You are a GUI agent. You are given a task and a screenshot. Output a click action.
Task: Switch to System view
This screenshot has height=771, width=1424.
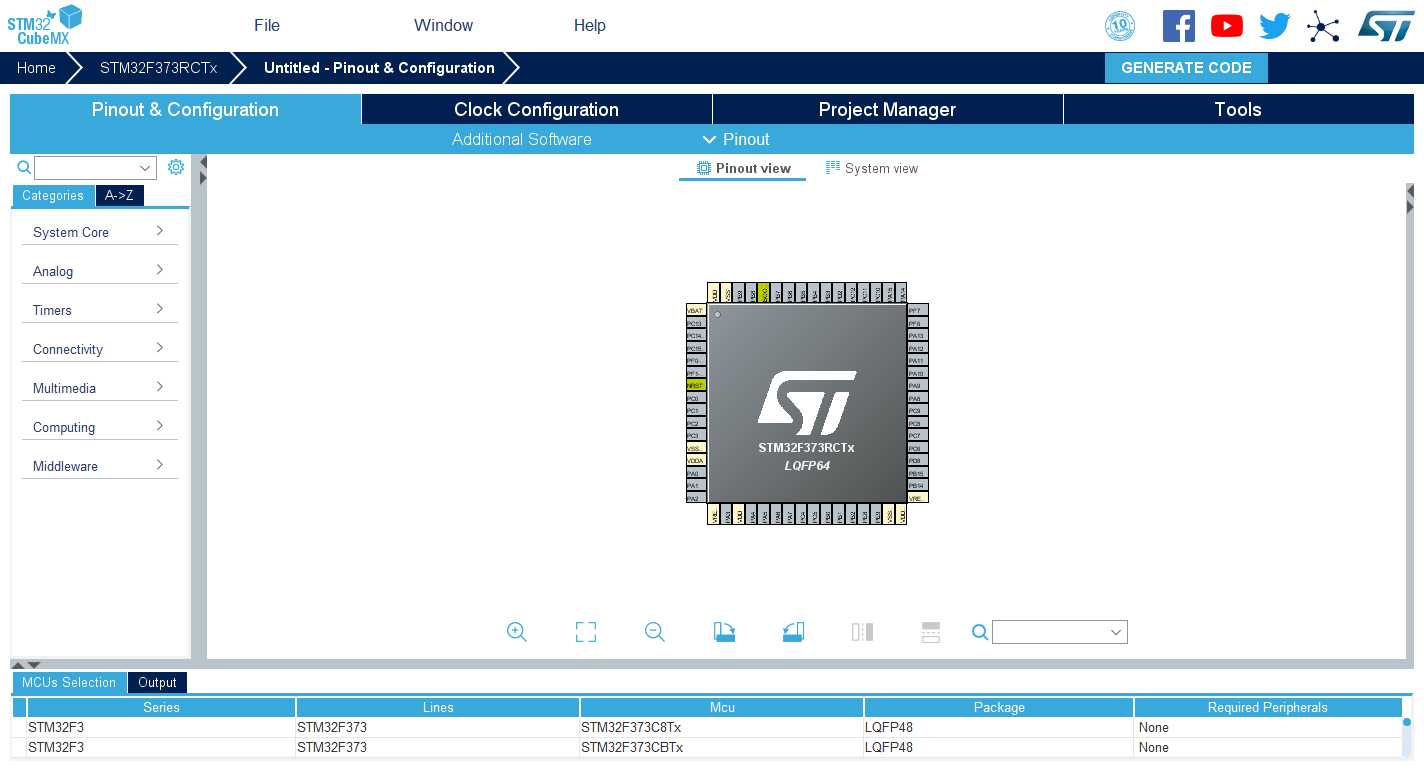[872, 168]
